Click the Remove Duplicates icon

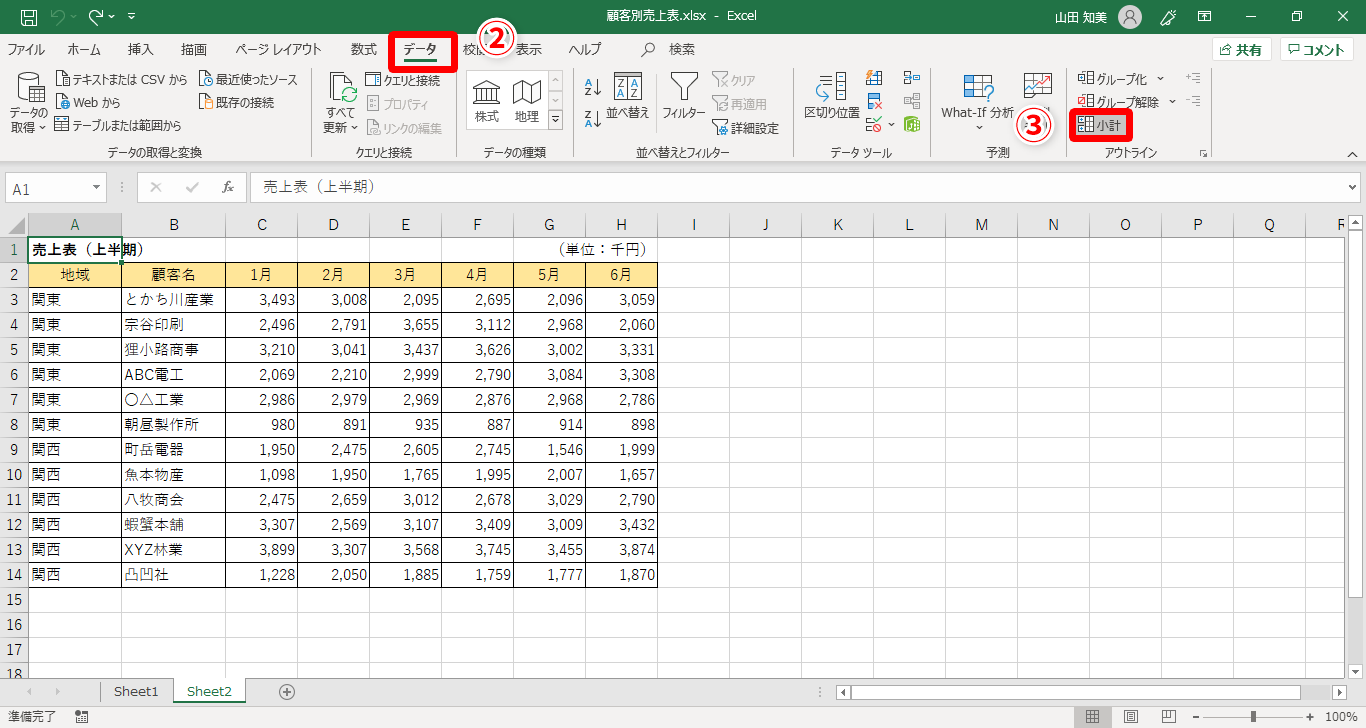pos(874,101)
